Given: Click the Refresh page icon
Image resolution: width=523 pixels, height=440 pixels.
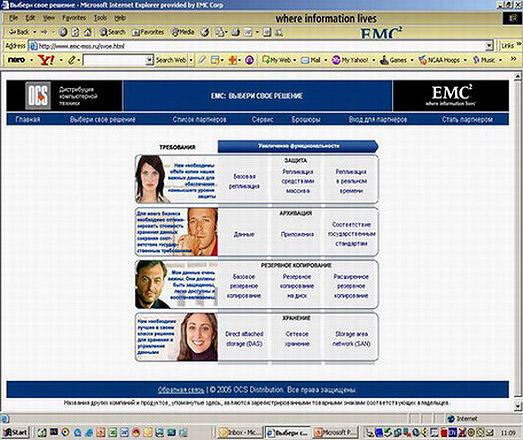Looking at the screenshot, I should click(x=75, y=32).
